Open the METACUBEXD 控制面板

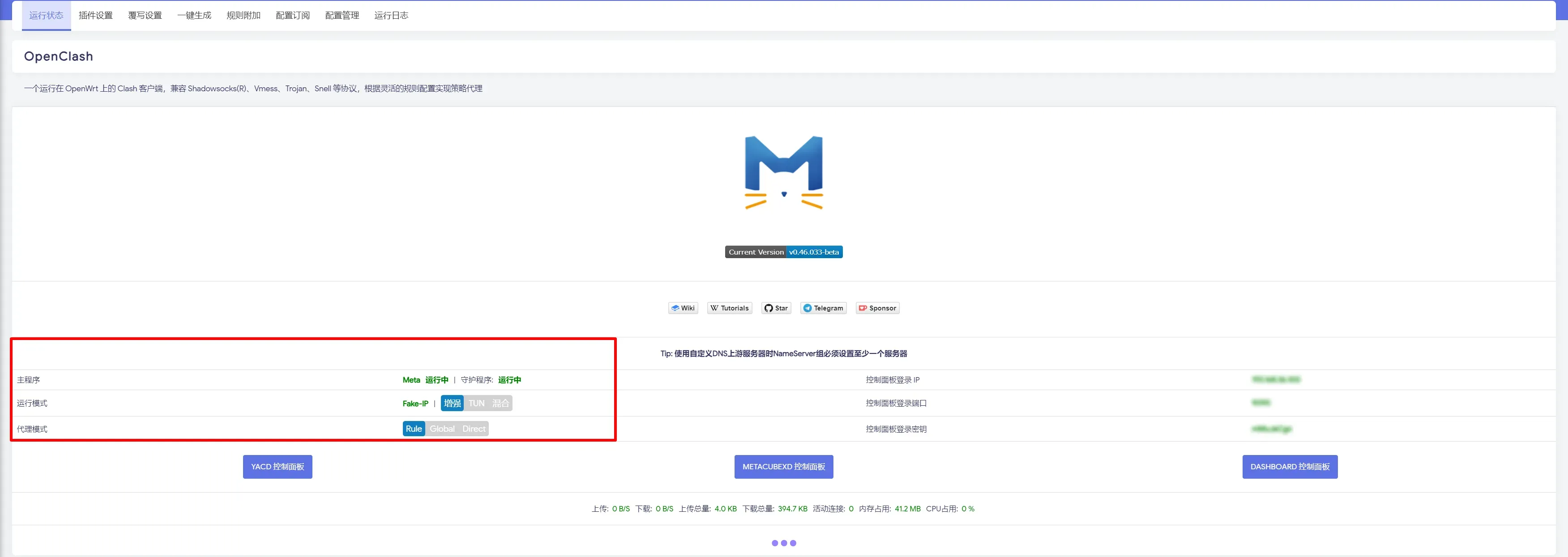pos(784,467)
